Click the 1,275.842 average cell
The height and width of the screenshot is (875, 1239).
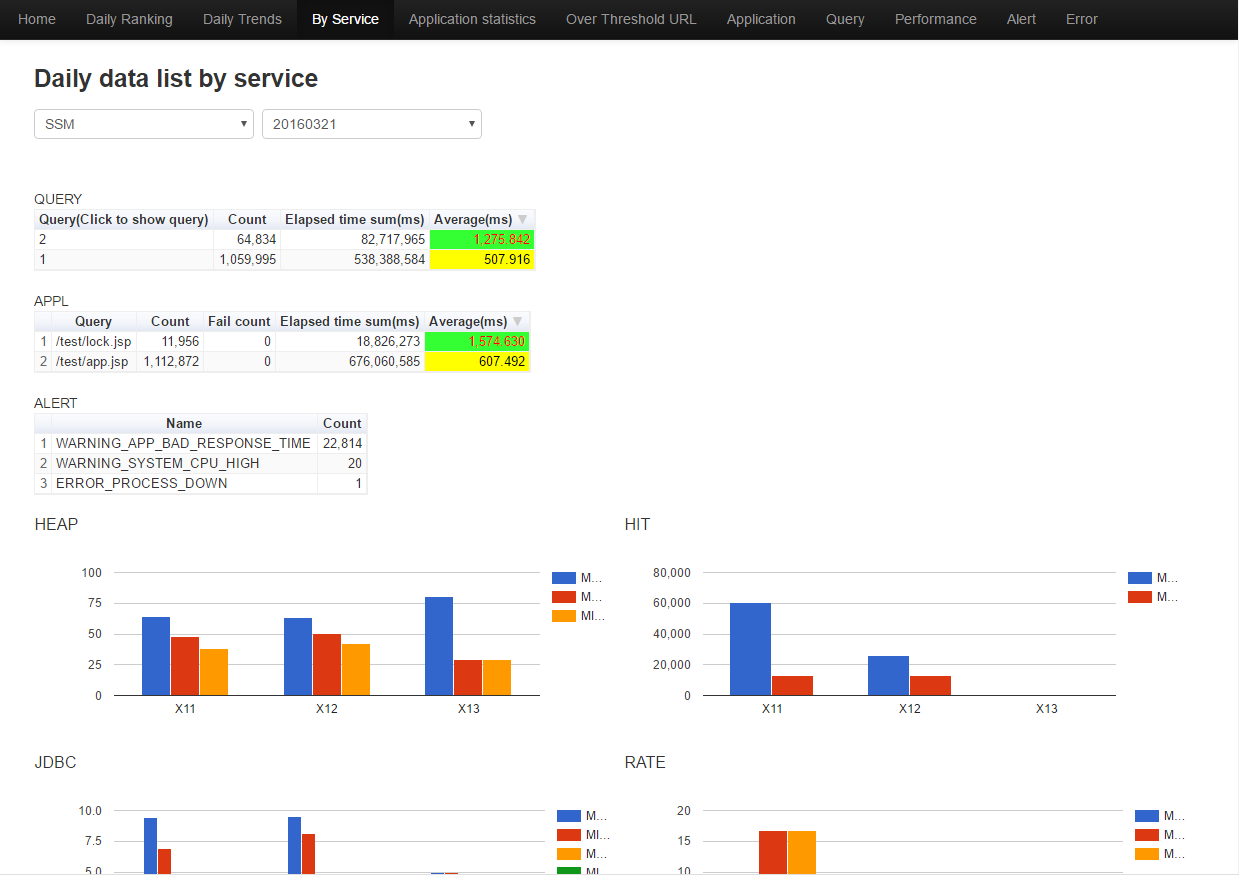[x=482, y=240]
